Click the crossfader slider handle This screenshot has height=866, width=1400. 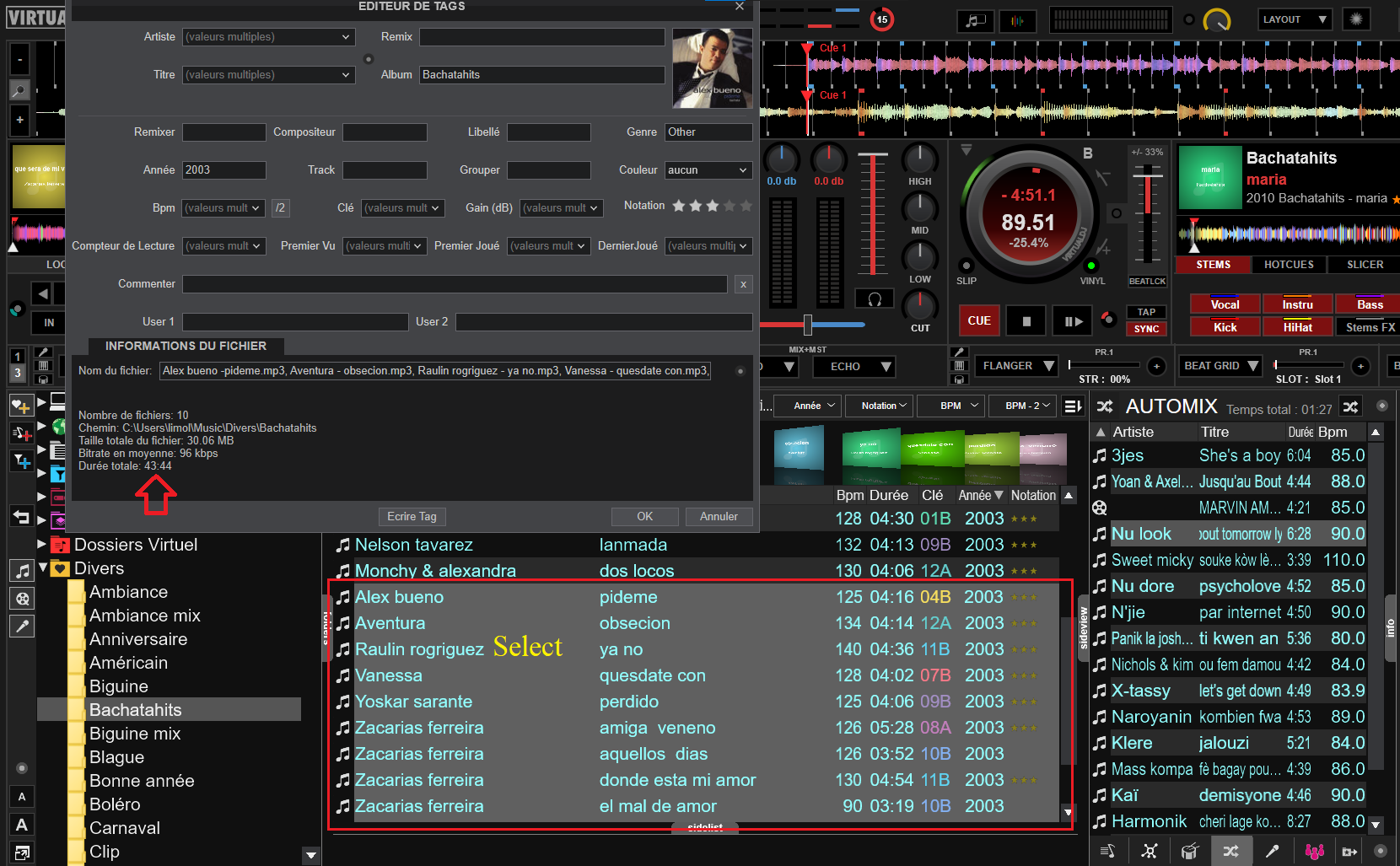[x=808, y=325]
